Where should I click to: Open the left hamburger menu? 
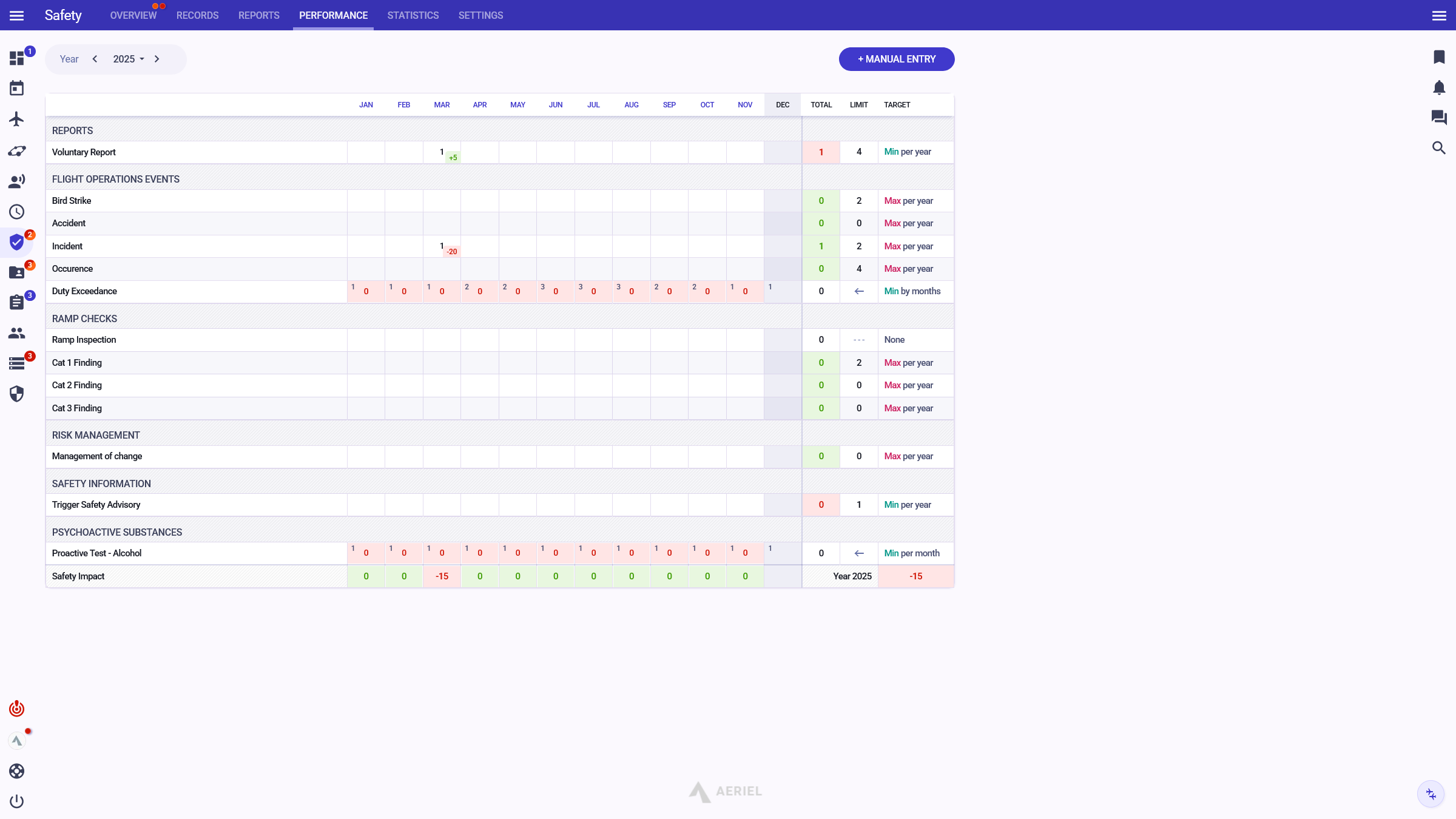coord(16,15)
